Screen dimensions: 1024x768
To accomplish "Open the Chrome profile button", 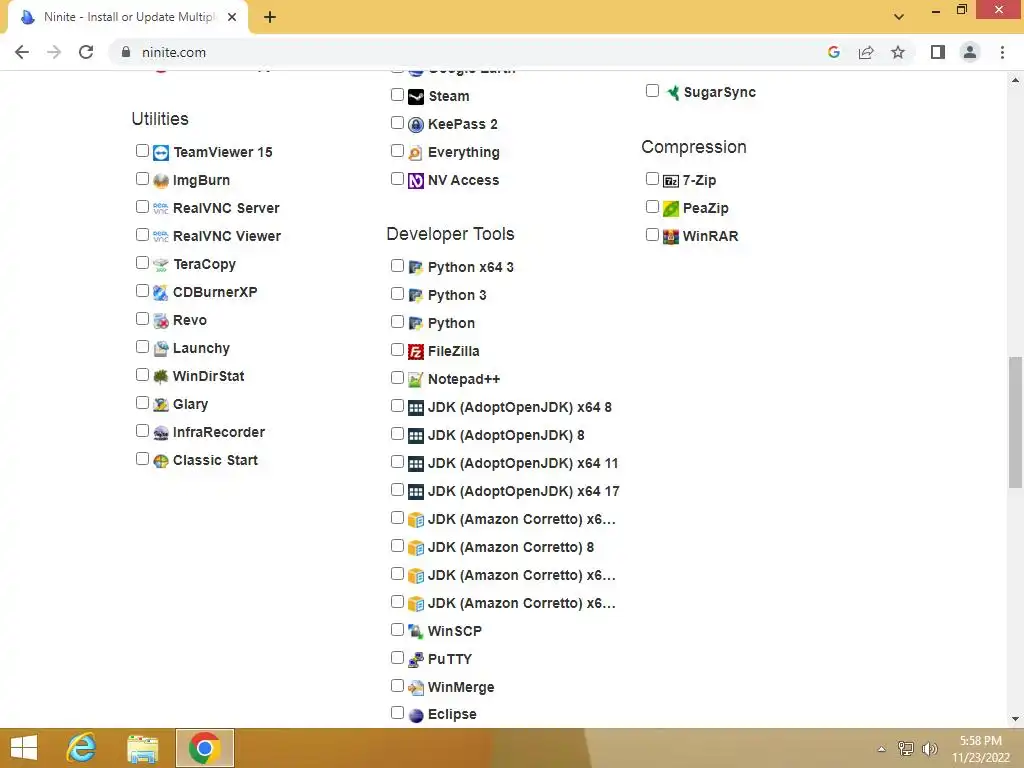I will [x=970, y=52].
